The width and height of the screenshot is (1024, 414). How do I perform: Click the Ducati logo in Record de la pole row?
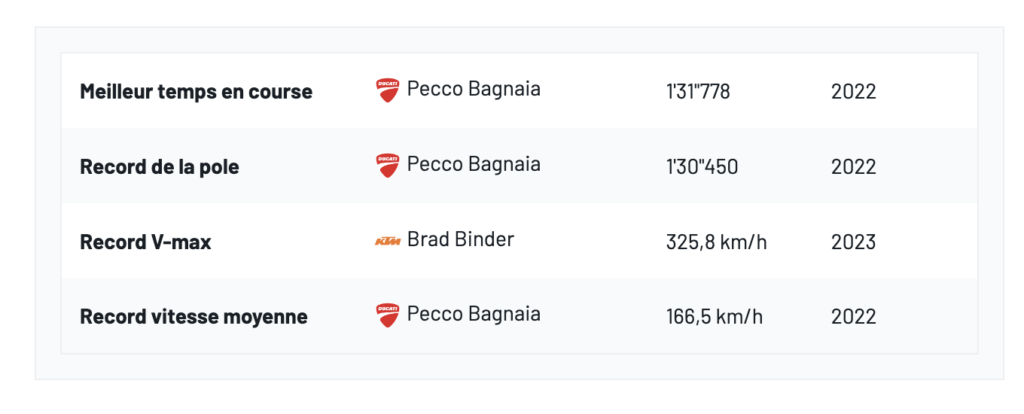[387, 165]
